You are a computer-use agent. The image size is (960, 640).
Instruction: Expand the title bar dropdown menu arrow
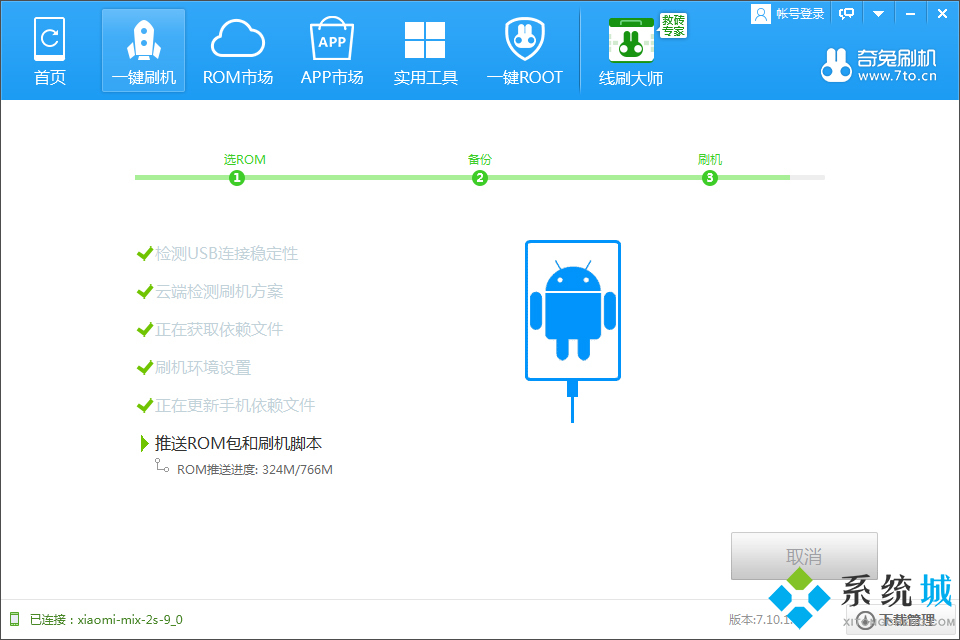879,13
